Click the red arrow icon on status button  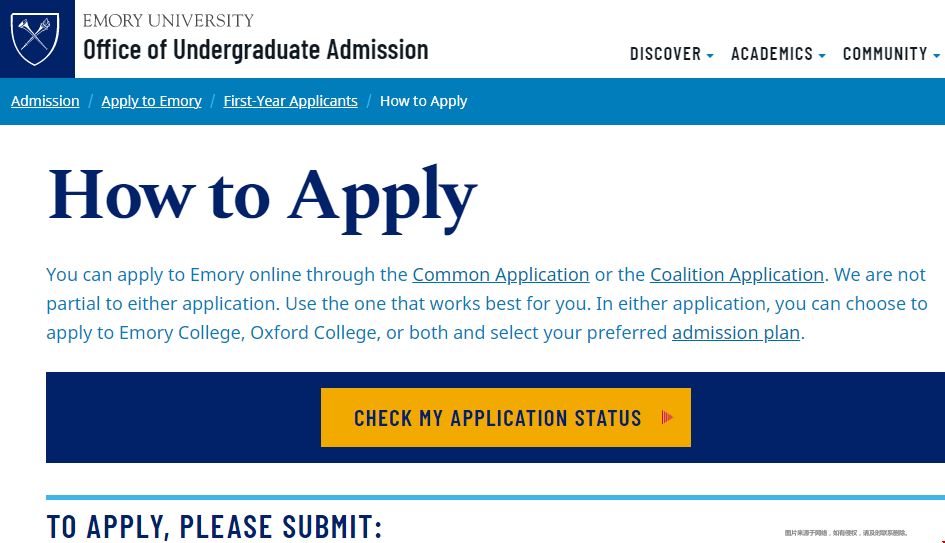(x=667, y=417)
